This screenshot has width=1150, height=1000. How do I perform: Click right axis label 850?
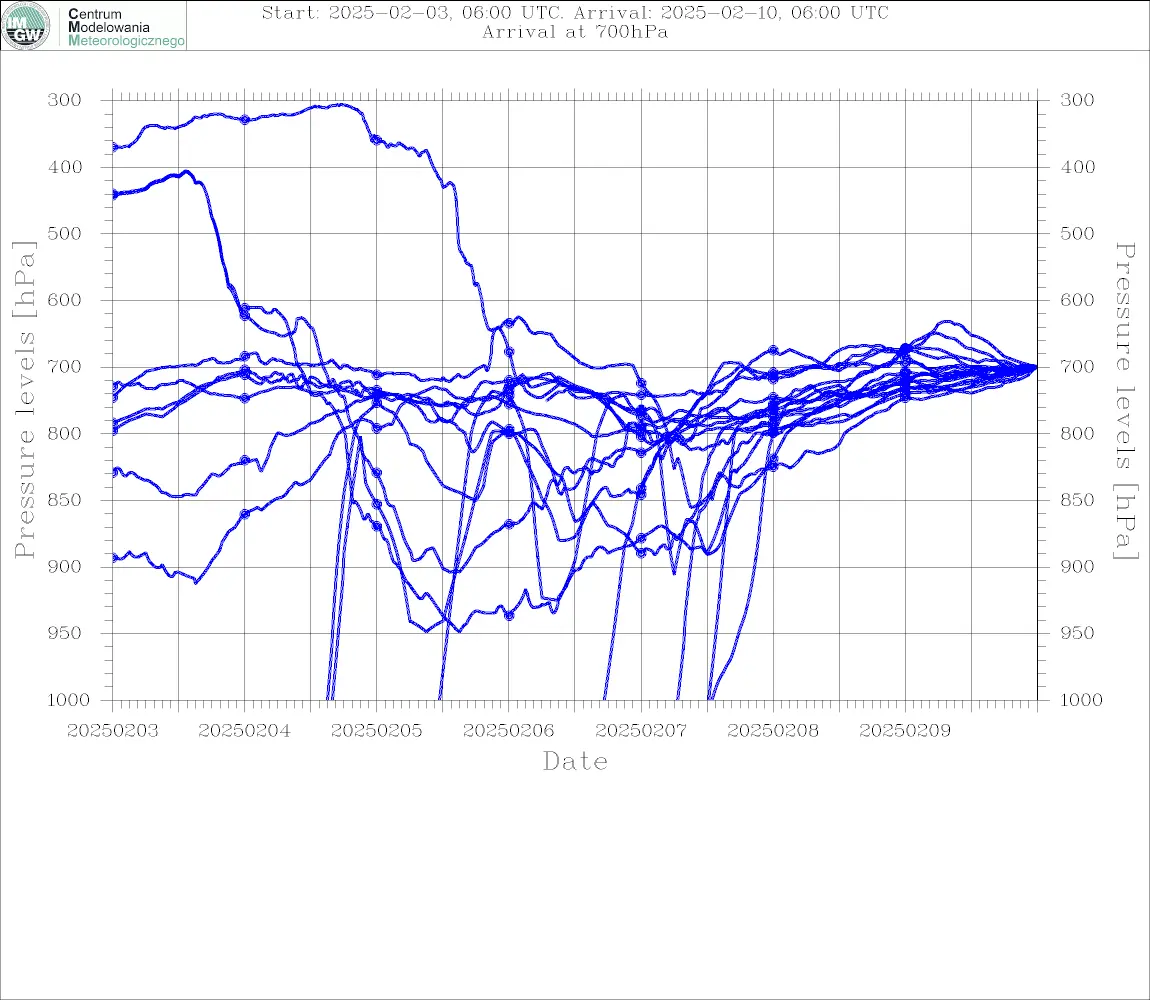pos(1077,500)
